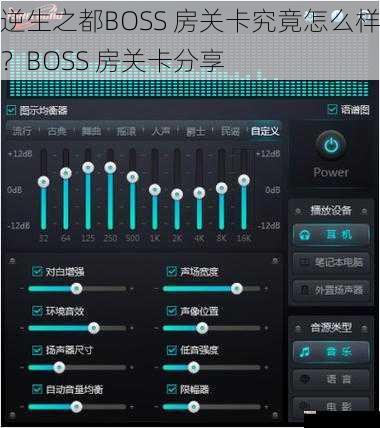Toggle the 声像位置 checkbox

[171, 311]
